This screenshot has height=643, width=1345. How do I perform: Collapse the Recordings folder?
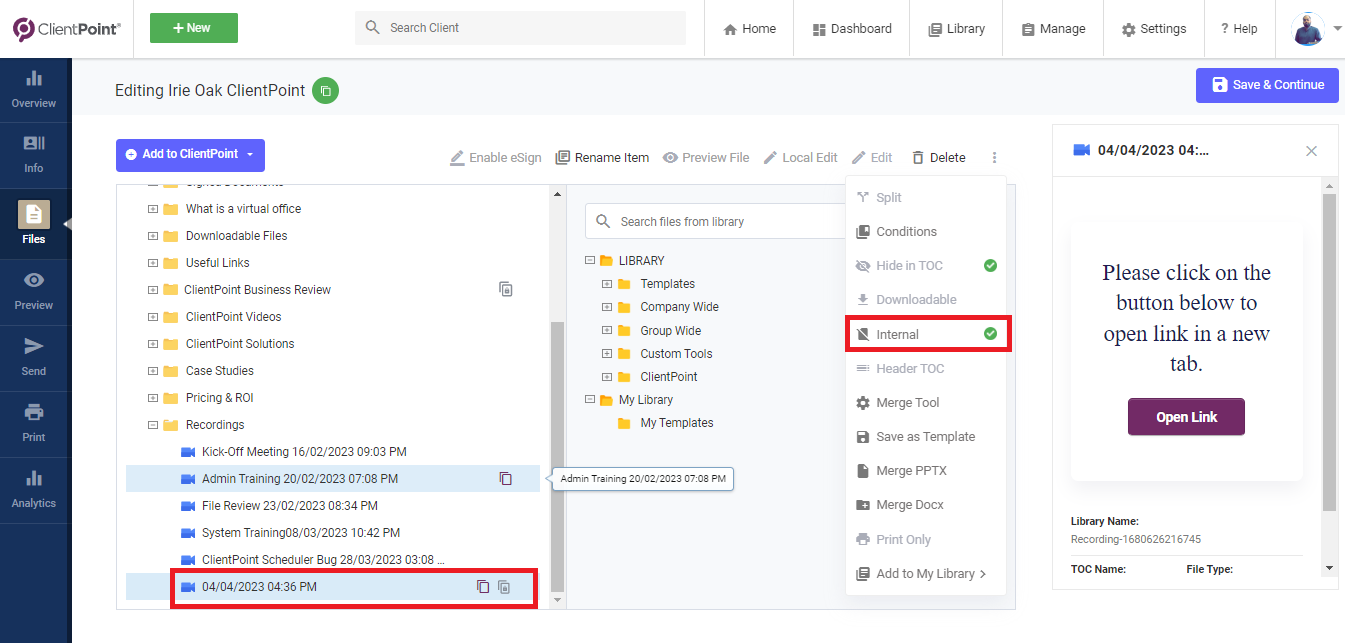153,425
